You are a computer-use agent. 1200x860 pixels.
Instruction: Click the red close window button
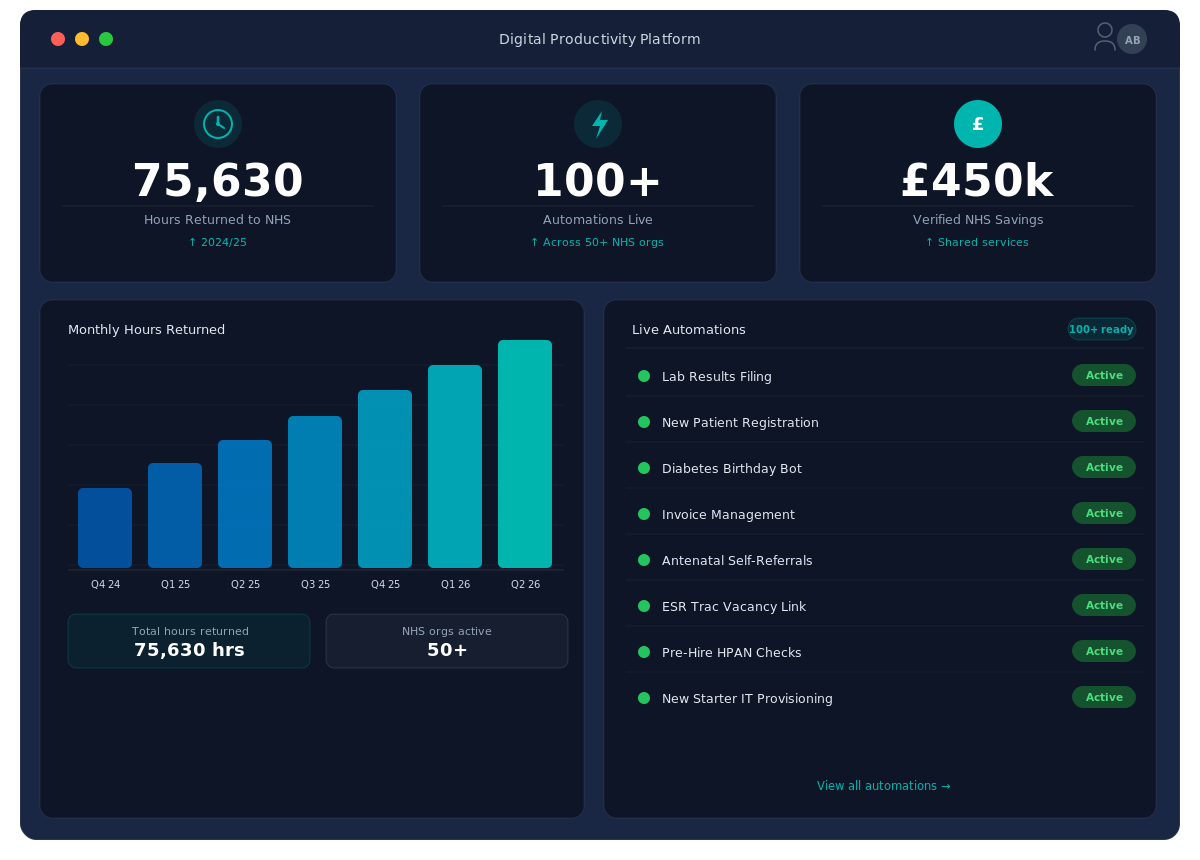click(x=58, y=39)
